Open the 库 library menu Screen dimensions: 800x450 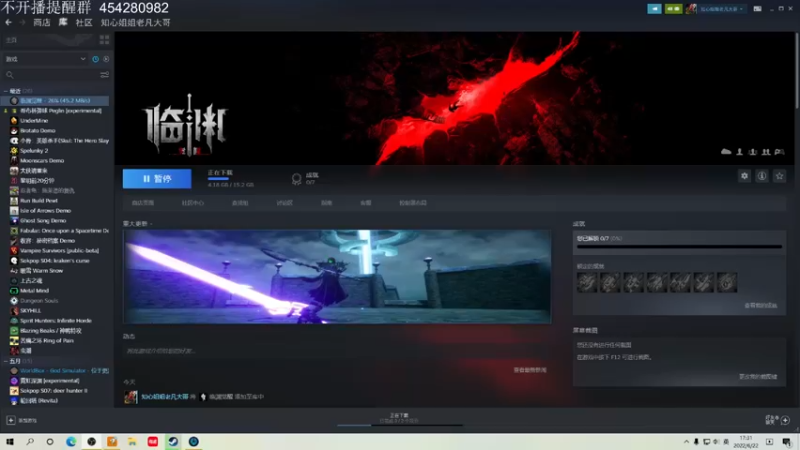click(x=63, y=22)
